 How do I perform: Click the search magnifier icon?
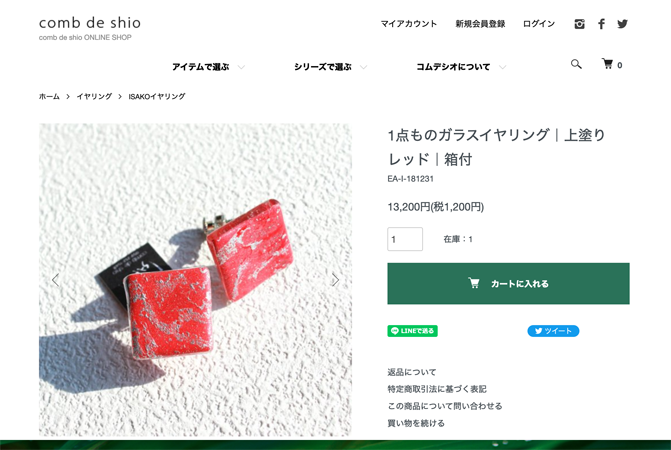tap(576, 64)
